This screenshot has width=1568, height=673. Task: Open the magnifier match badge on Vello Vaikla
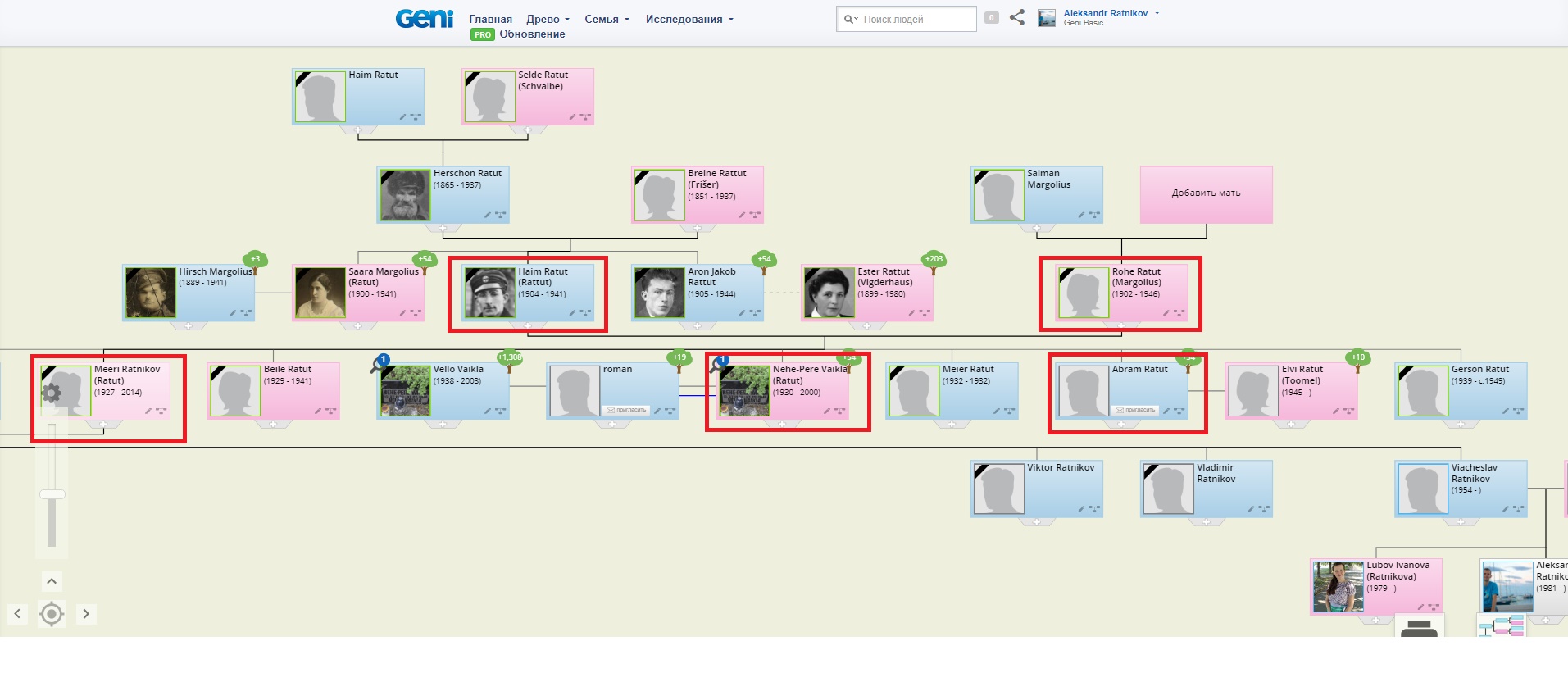coord(380,363)
